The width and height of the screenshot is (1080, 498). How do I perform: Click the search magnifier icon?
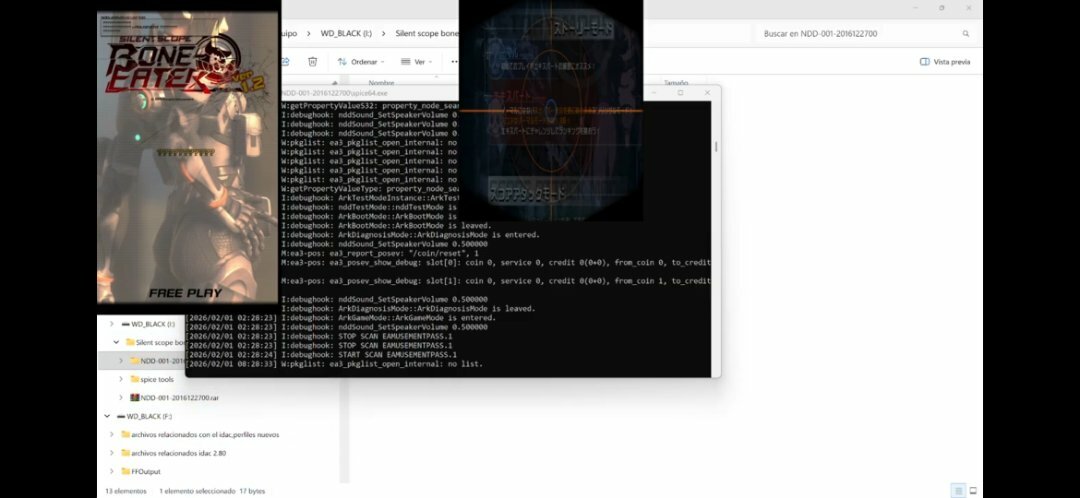pos(965,33)
